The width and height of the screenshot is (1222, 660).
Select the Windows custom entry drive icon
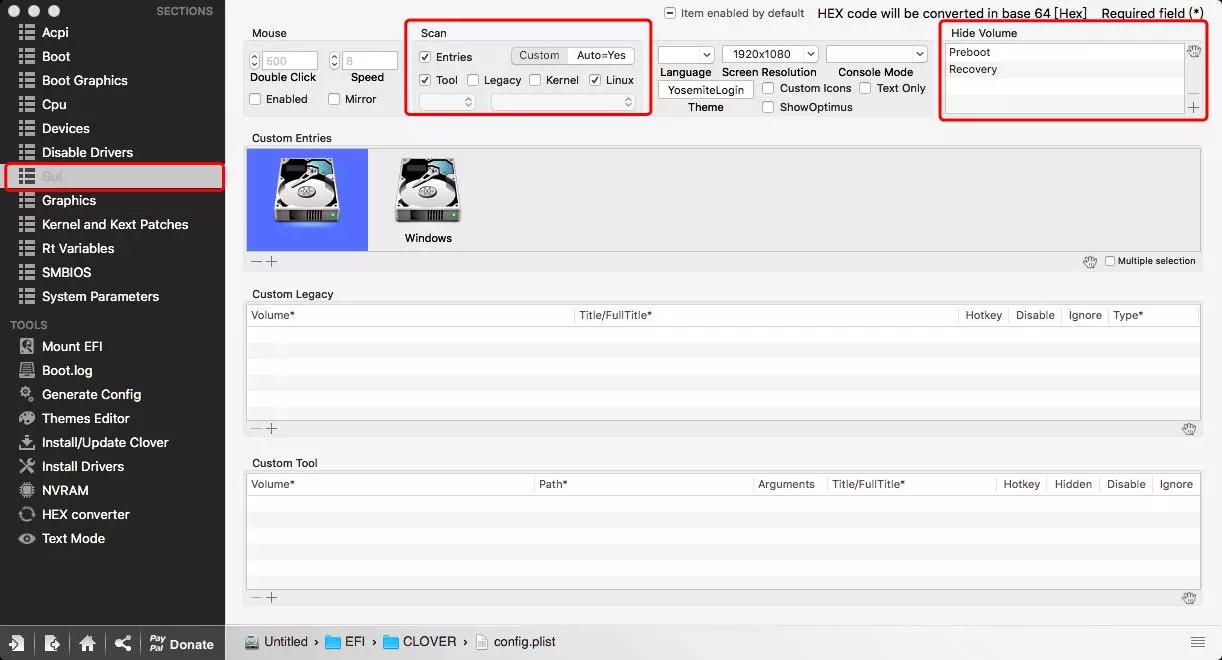[428, 192]
